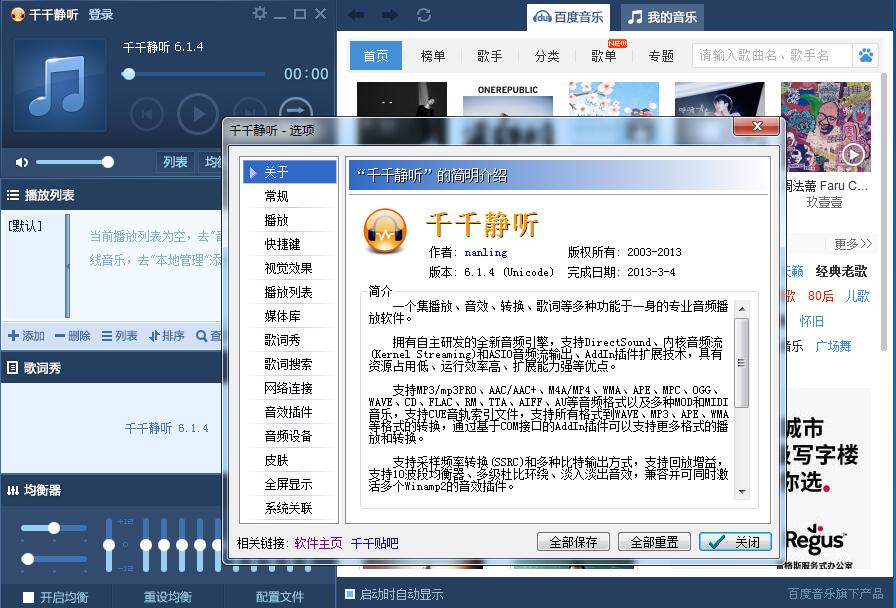Select the [默认] playlist
Image resolution: width=896 pixels, height=608 pixels.
(x=25, y=226)
